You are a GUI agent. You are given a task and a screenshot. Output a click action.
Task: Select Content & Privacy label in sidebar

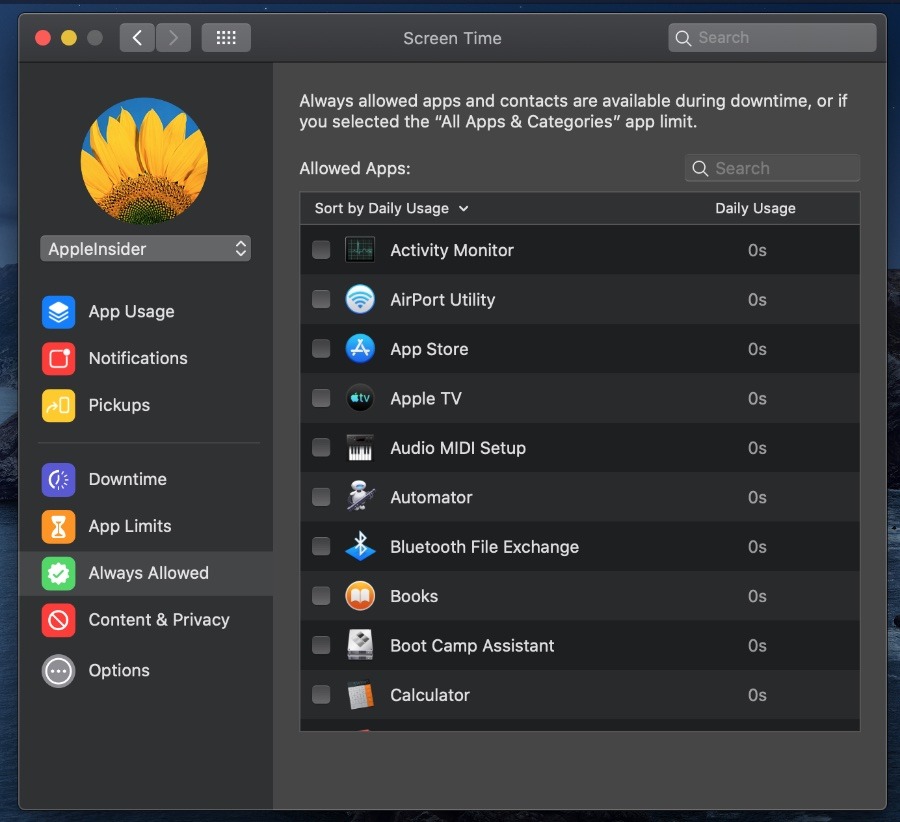[159, 620]
